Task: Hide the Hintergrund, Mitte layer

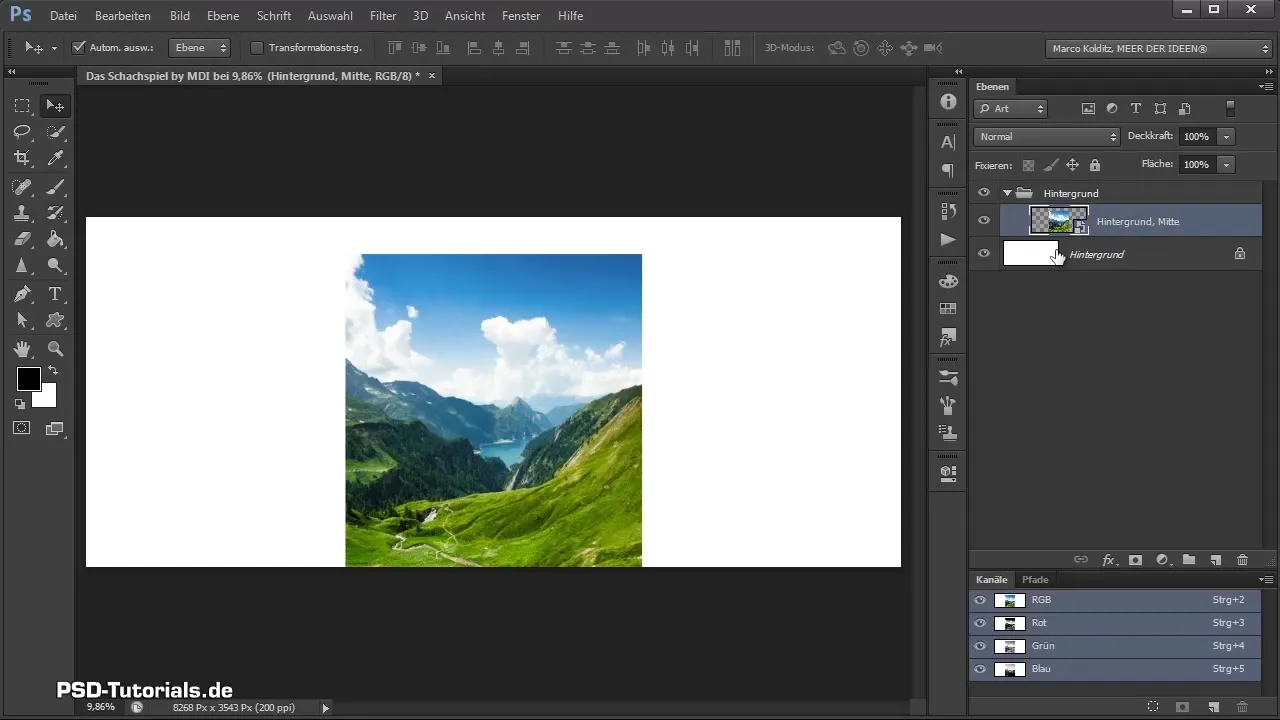Action: click(x=984, y=221)
